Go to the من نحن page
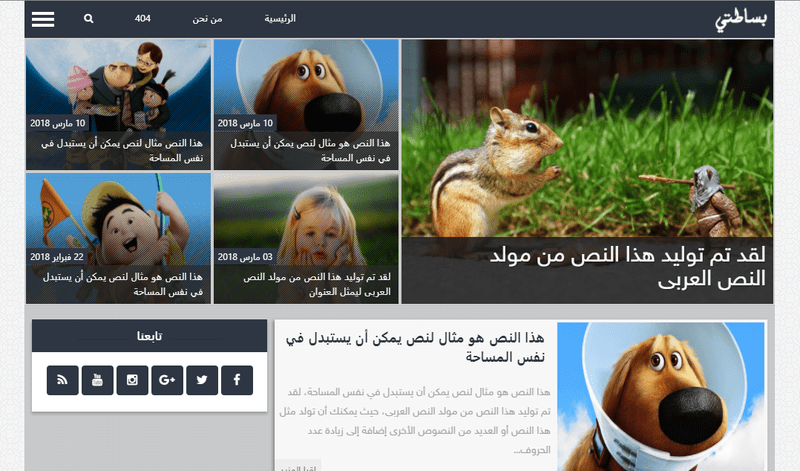Viewport: 800px width, 471px height. point(207,19)
